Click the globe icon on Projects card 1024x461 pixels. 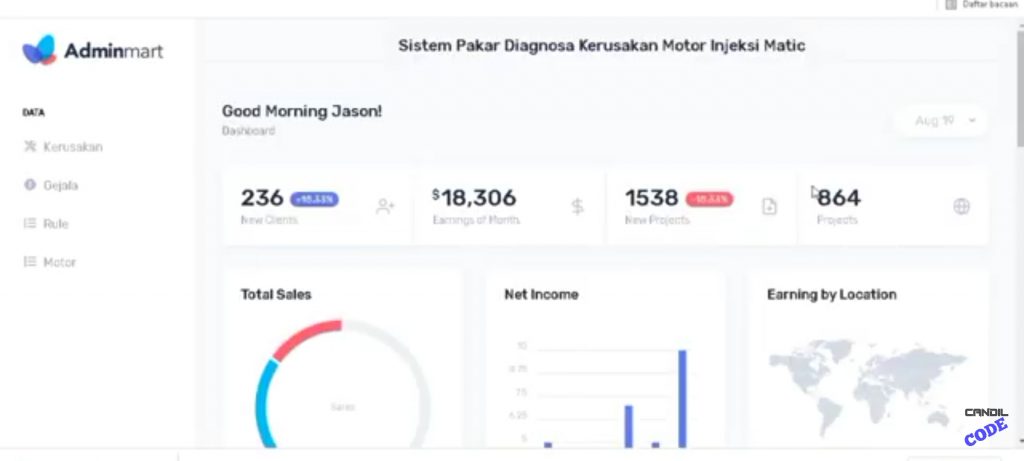coord(961,207)
